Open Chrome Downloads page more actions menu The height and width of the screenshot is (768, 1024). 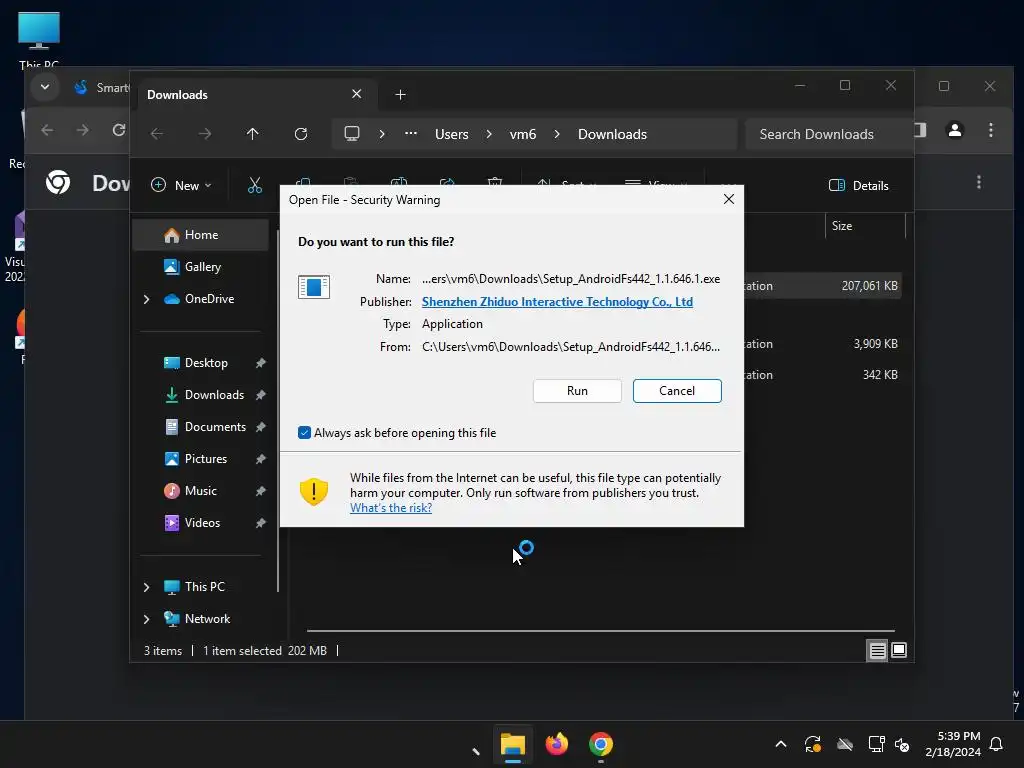(978, 182)
